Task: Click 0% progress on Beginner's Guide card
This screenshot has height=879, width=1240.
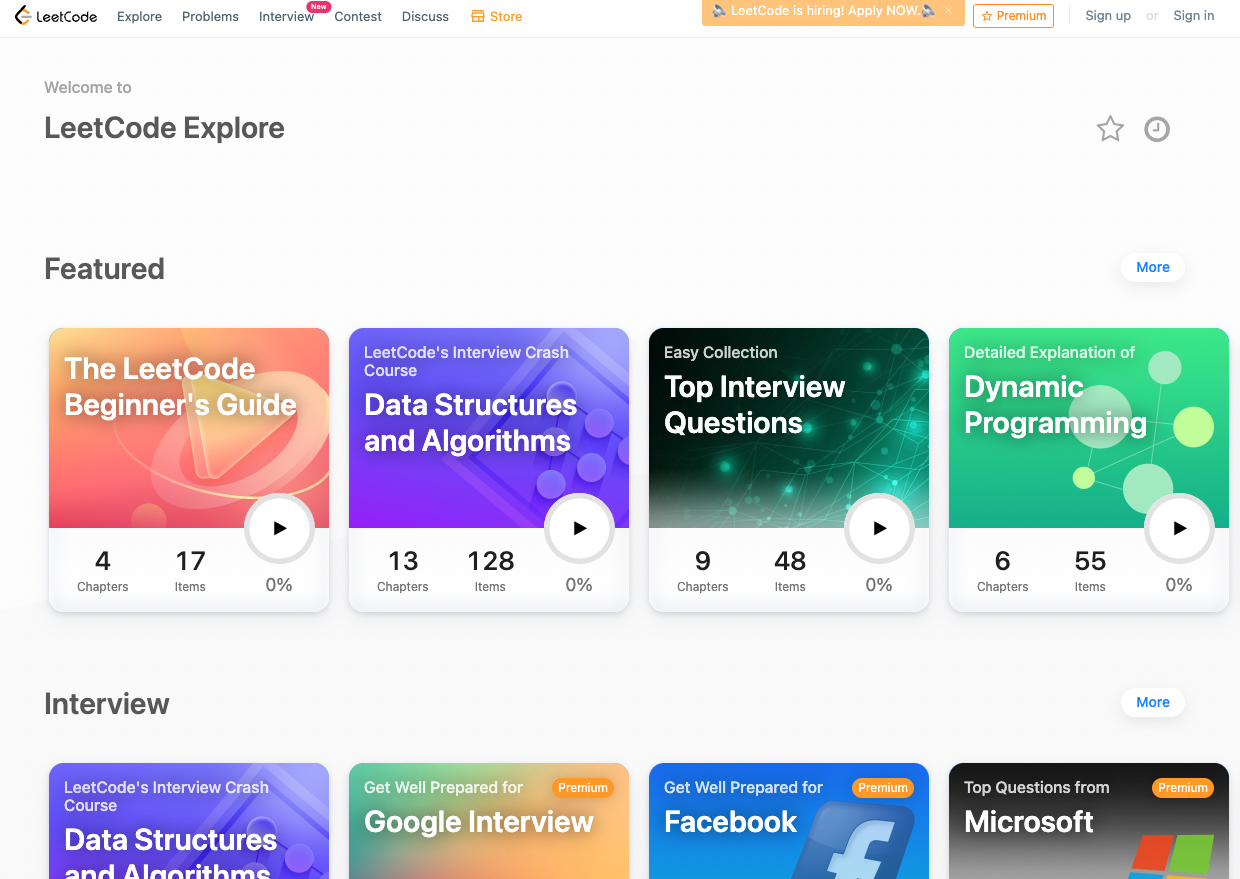Action: pos(279,585)
